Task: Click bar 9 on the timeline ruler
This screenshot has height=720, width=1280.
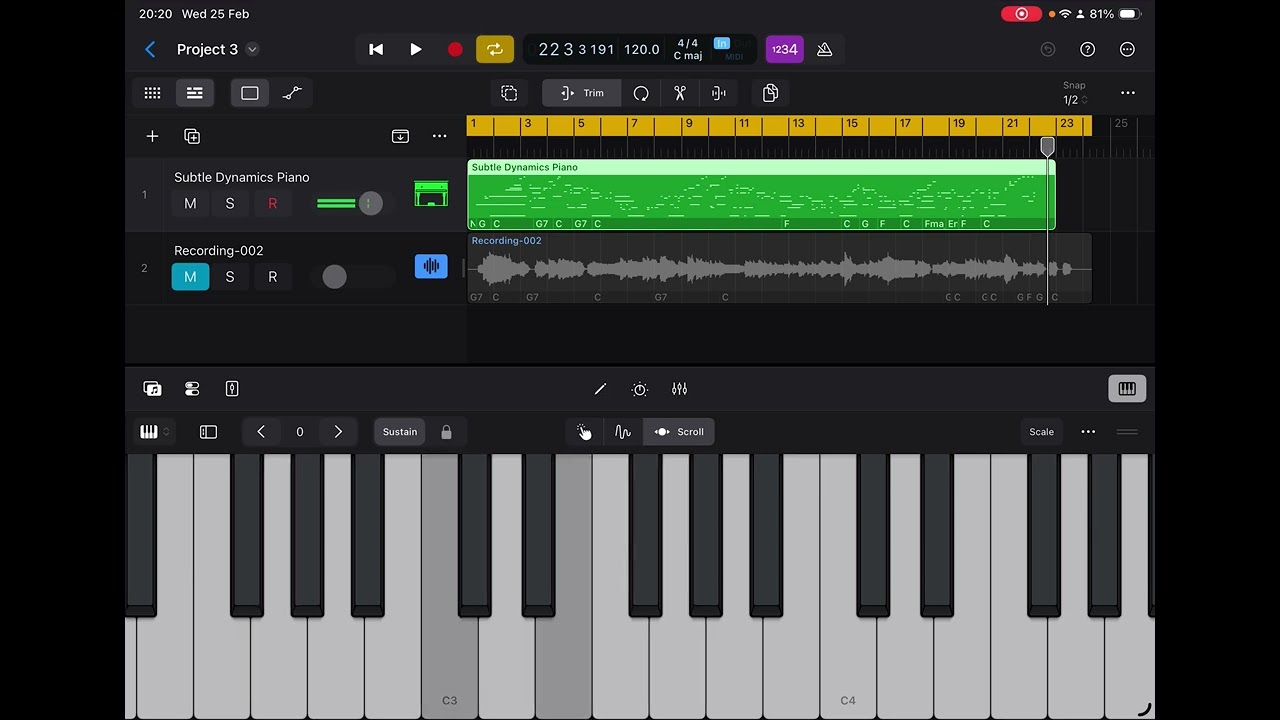Action: click(688, 124)
